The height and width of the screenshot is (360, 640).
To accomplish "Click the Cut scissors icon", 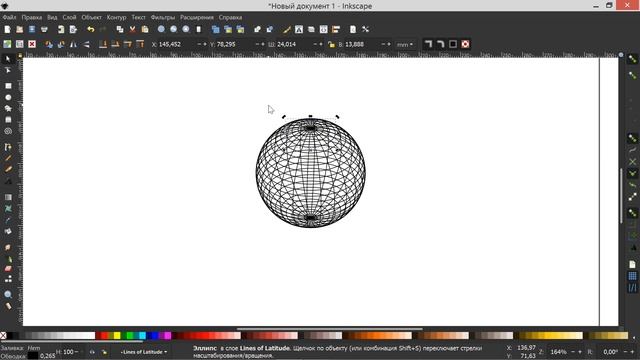I will click(x=132, y=29).
